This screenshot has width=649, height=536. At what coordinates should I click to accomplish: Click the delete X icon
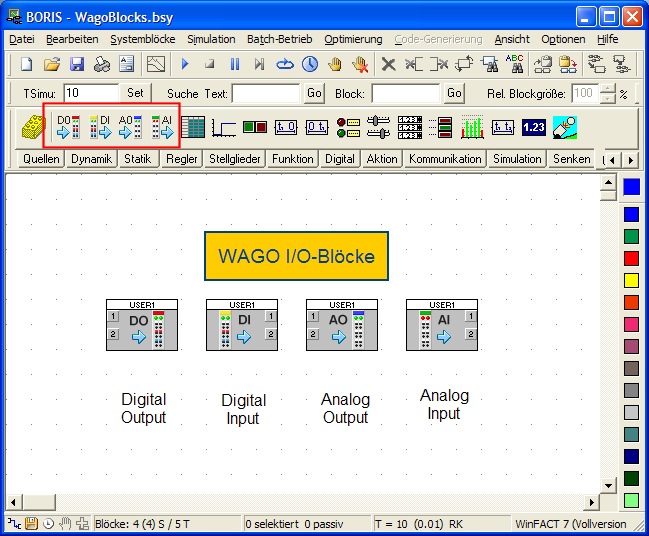pyautogui.click(x=388, y=65)
